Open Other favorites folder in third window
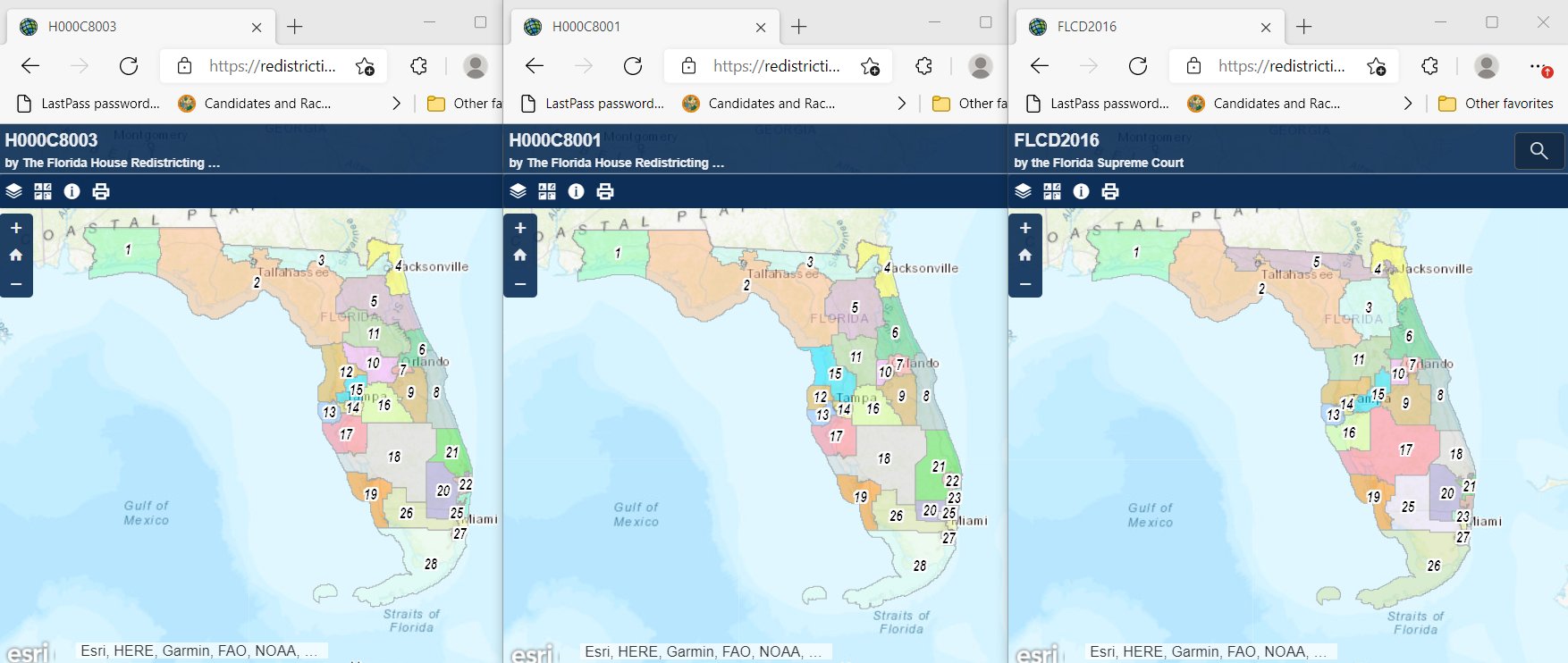 pos(1496,104)
